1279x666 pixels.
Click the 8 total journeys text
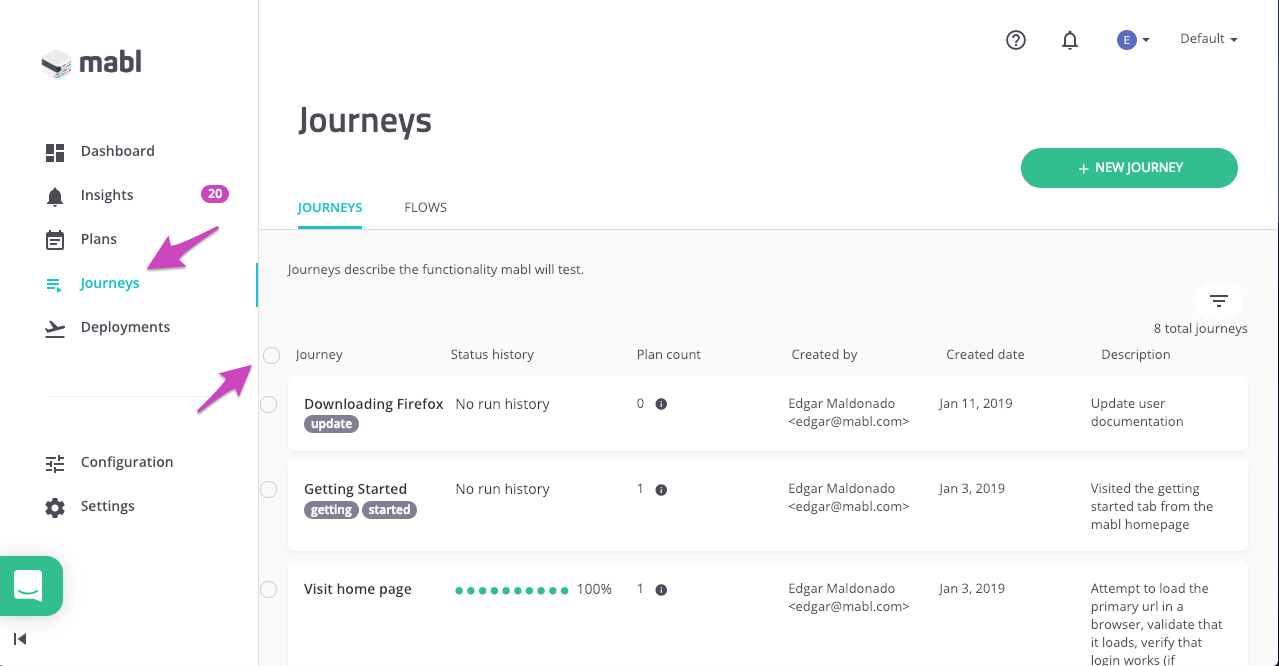click(1201, 329)
